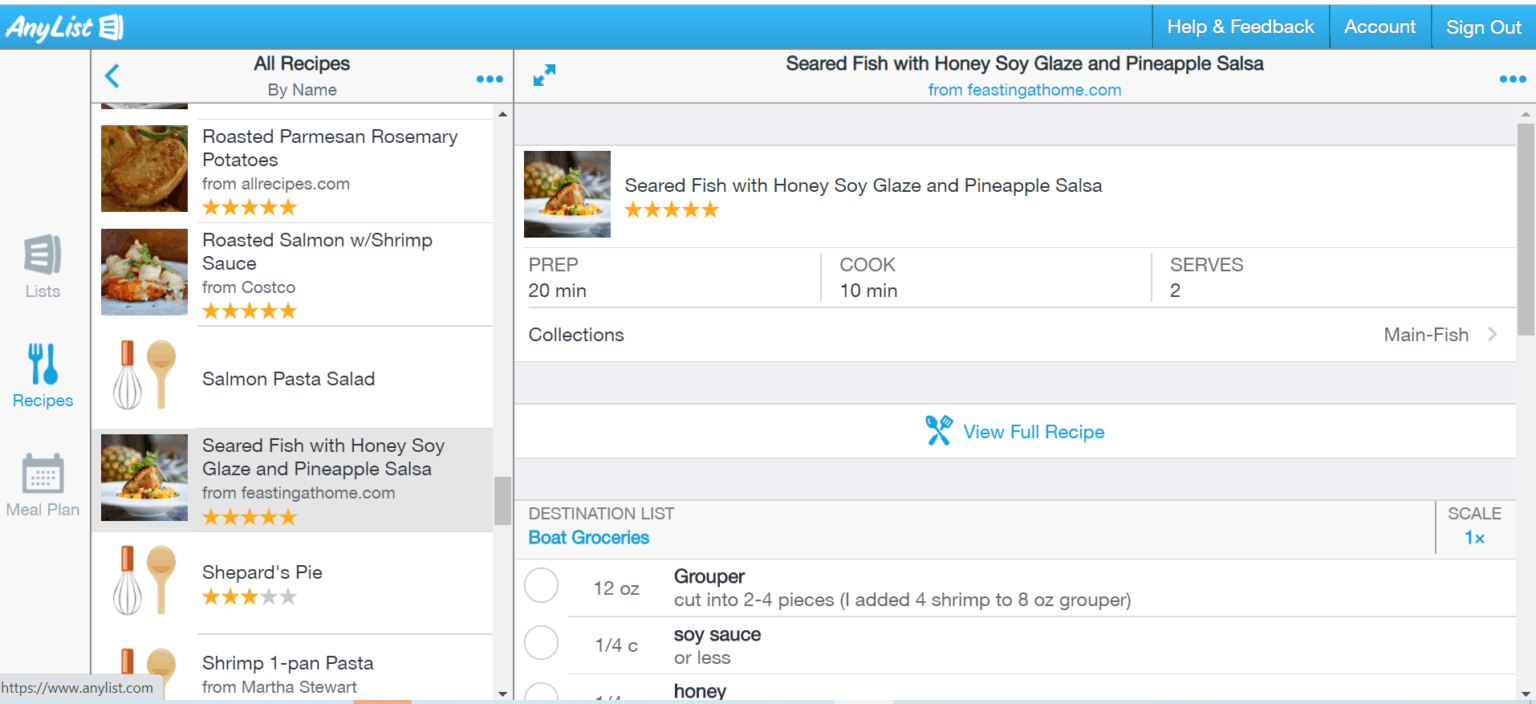
Task: Click Help & Feedback in the top bar
Action: [x=1240, y=26]
